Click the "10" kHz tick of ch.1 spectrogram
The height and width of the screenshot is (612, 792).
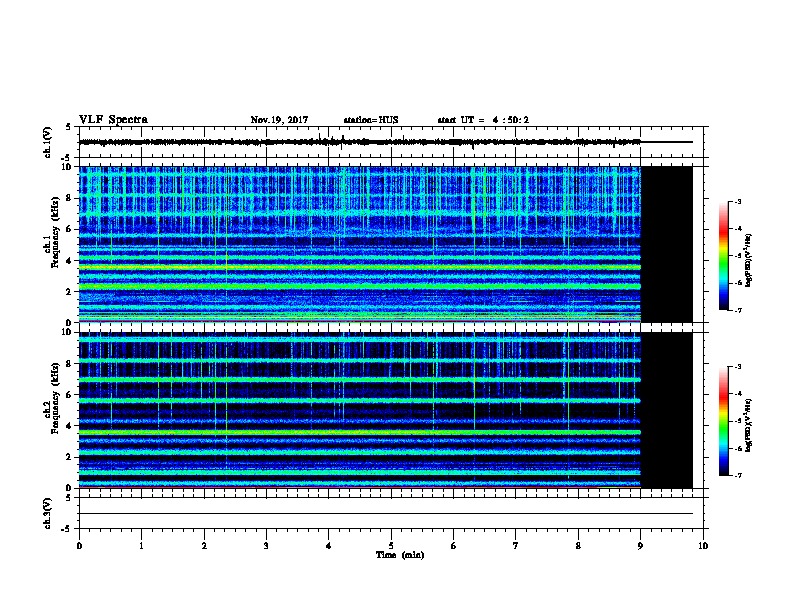click(x=68, y=167)
